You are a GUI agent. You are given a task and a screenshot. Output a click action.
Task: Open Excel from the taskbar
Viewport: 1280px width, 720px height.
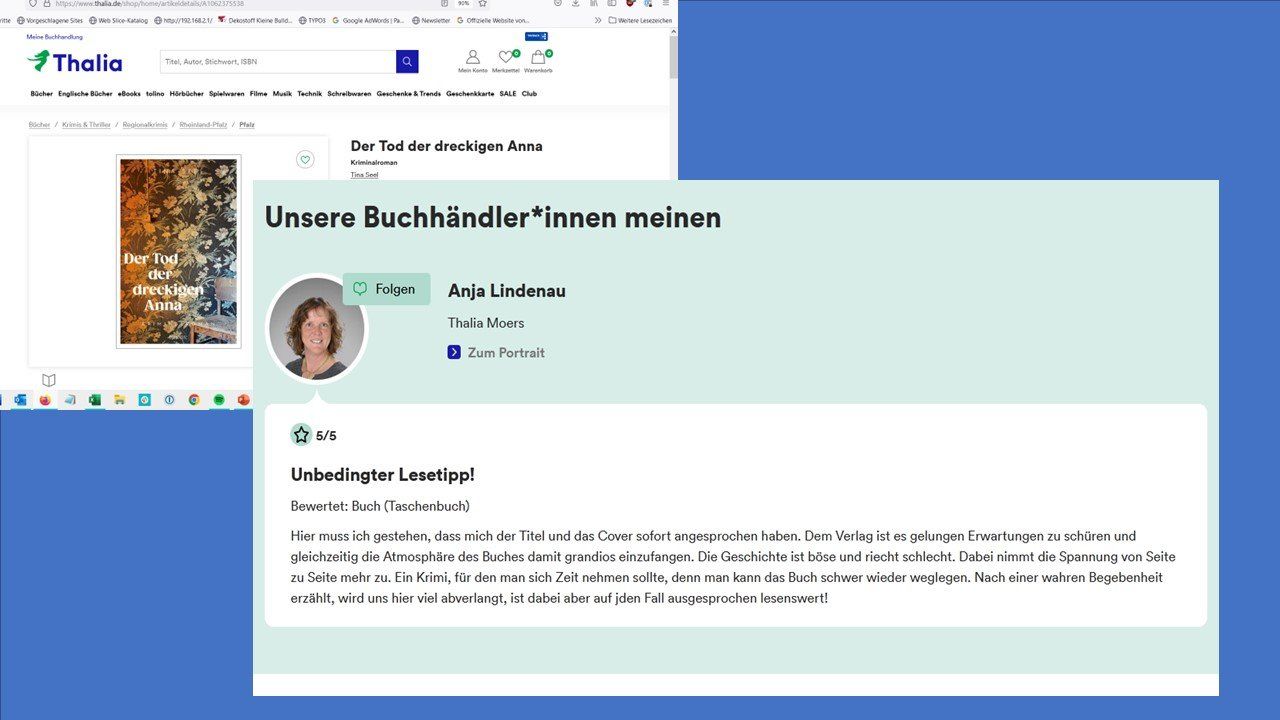(95, 400)
